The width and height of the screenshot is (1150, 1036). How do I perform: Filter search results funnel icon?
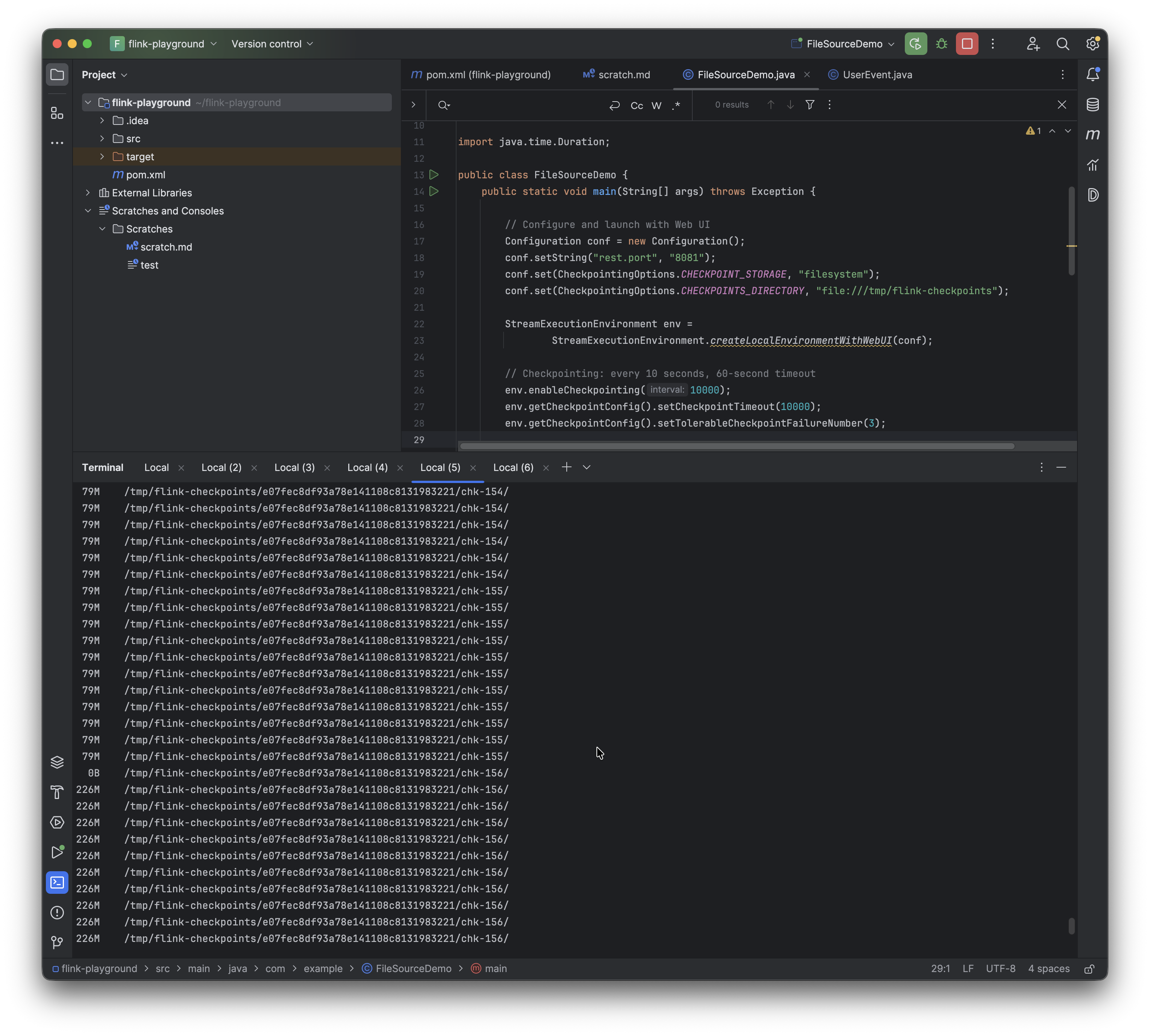[x=810, y=105]
